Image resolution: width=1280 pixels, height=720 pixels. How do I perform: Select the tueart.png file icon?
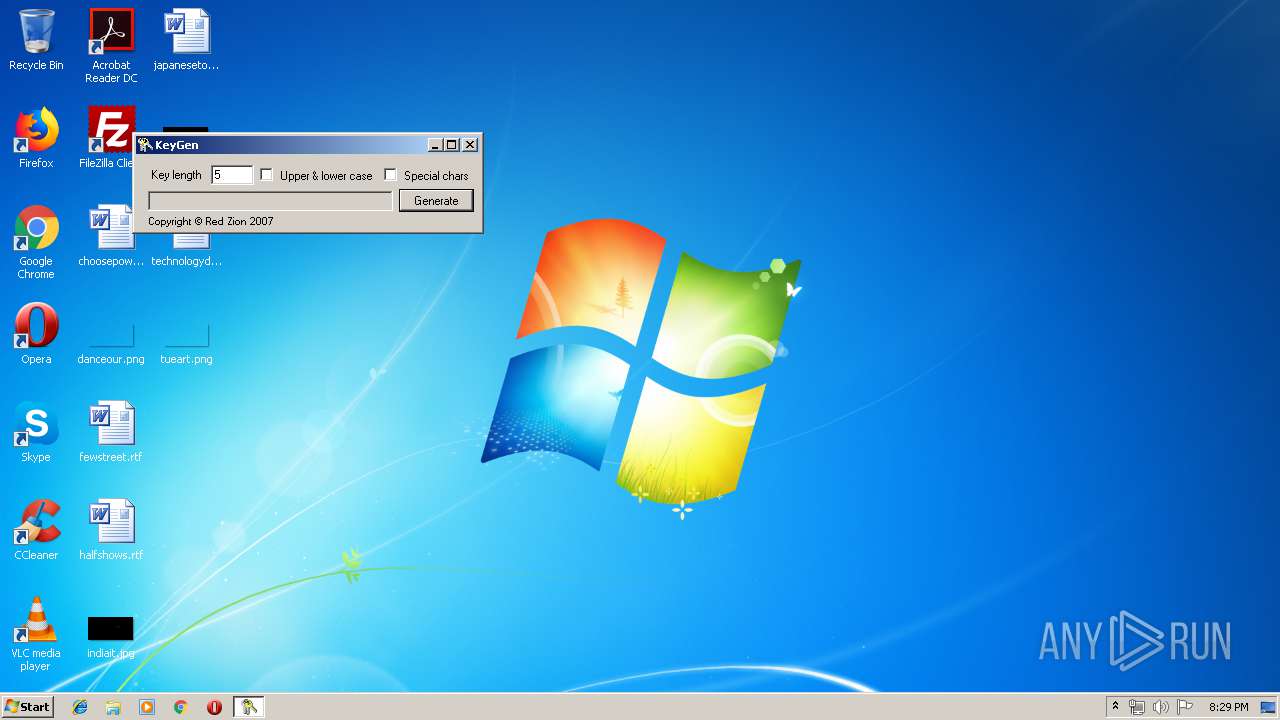click(x=186, y=345)
